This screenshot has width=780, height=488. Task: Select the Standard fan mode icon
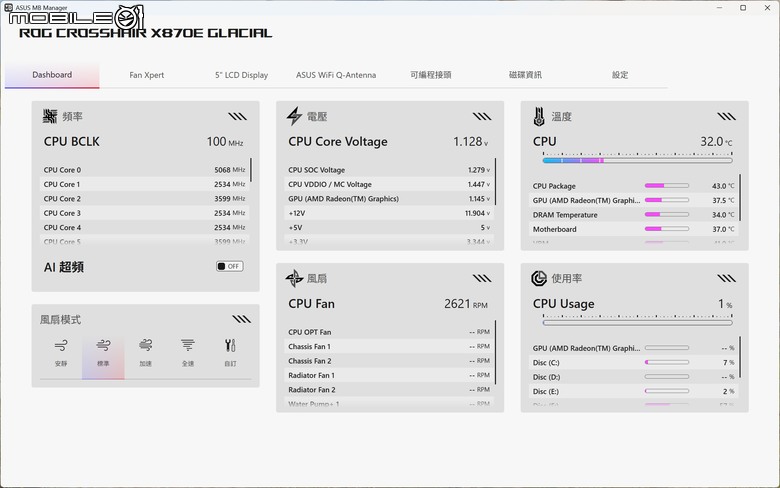[103, 345]
